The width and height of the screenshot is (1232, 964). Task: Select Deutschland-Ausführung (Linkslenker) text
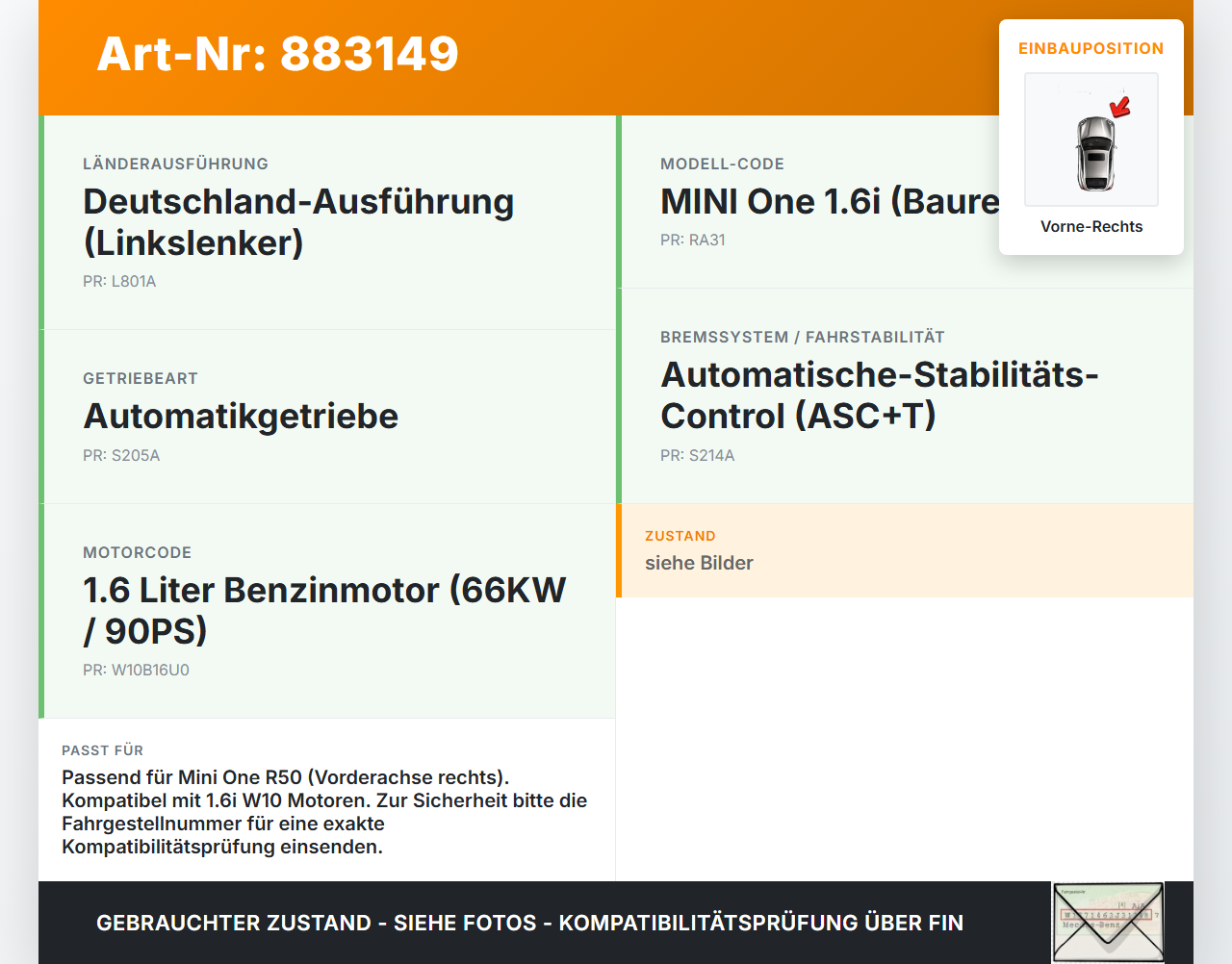(298, 222)
